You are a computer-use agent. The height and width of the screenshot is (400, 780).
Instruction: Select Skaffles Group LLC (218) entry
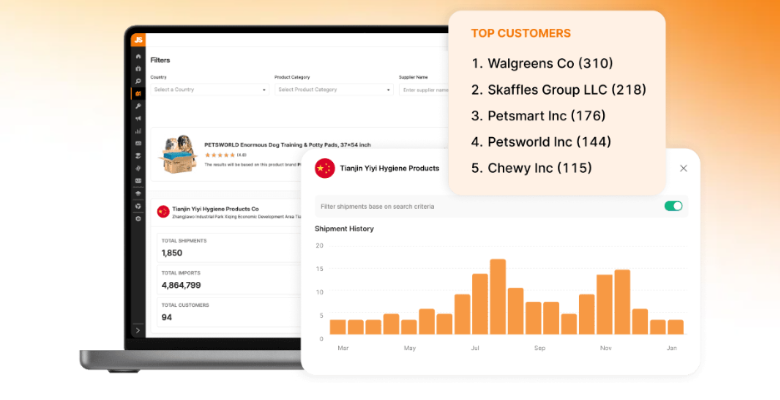[x=559, y=90]
